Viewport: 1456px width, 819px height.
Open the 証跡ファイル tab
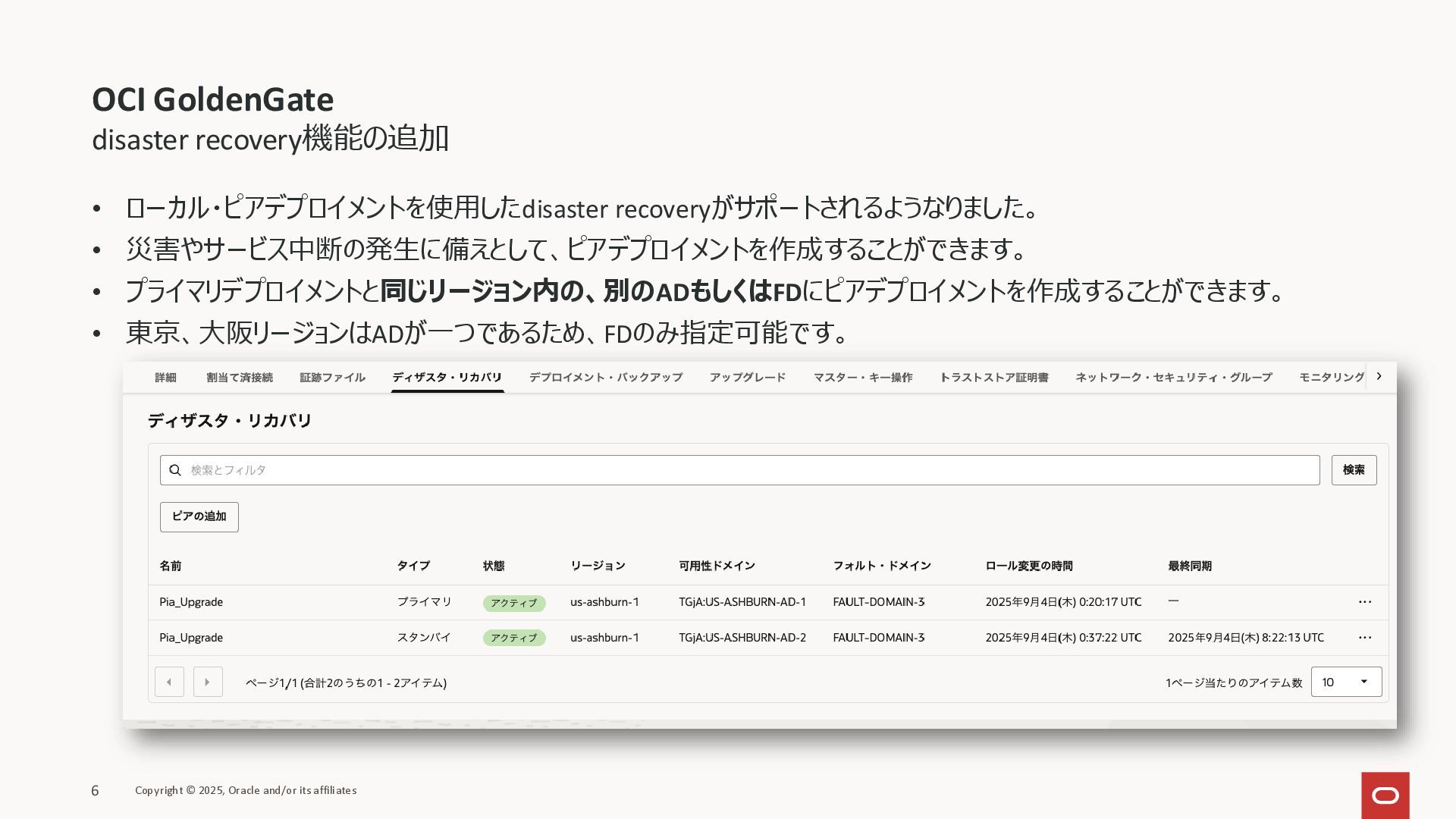click(x=332, y=378)
